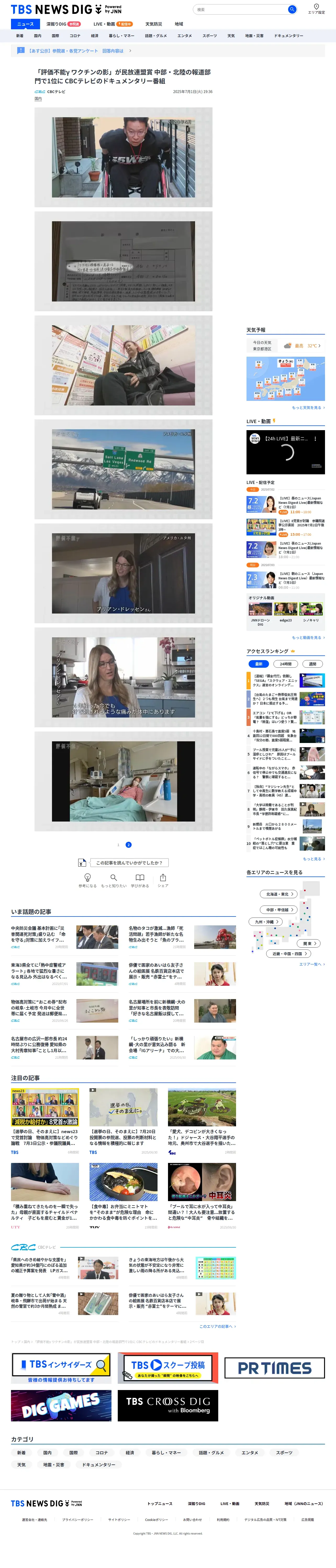Viewport: 336px width, 1568px height.
Task: Go to gallery page 1
Action: pos(118,844)
